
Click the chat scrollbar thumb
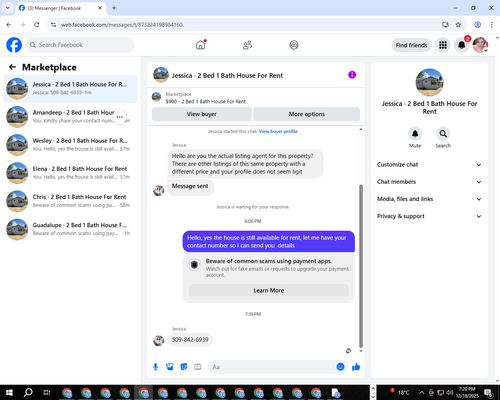click(x=361, y=266)
